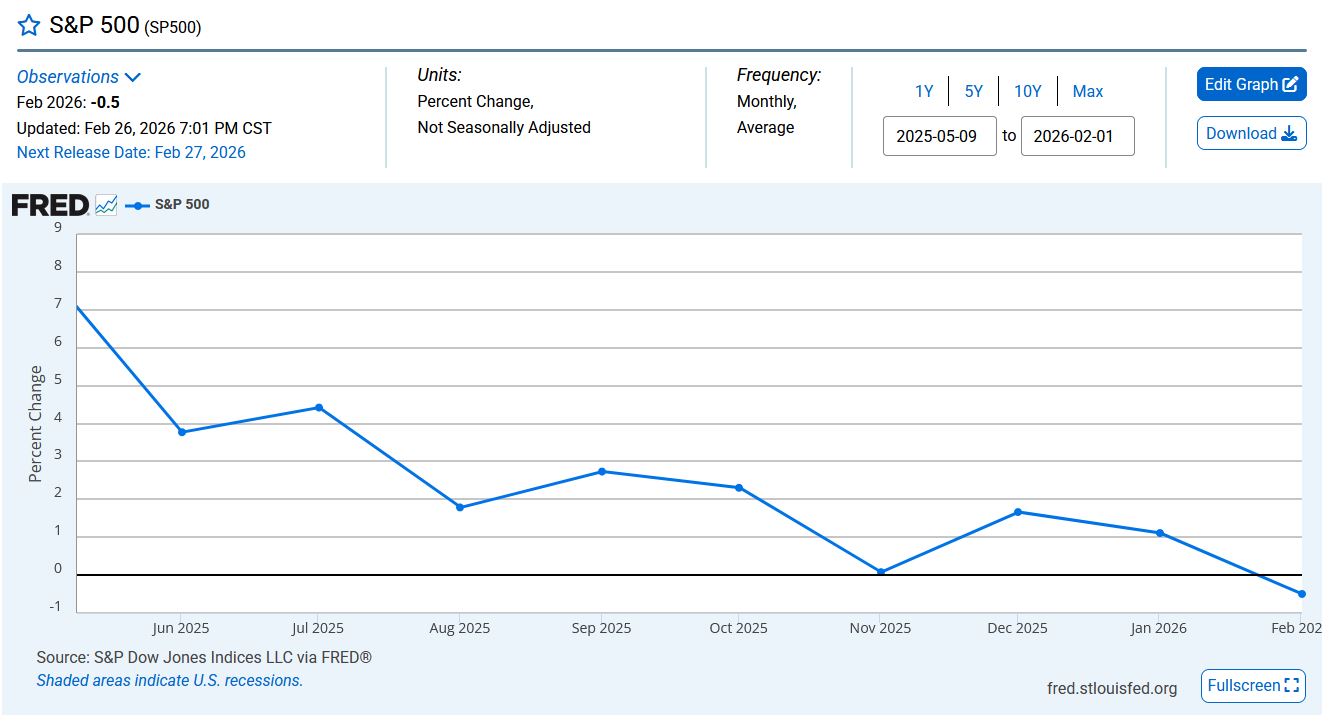Viewport: 1332px width, 725px height.
Task: Click the favorite star icon beside S&P 500
Action: 29,26
